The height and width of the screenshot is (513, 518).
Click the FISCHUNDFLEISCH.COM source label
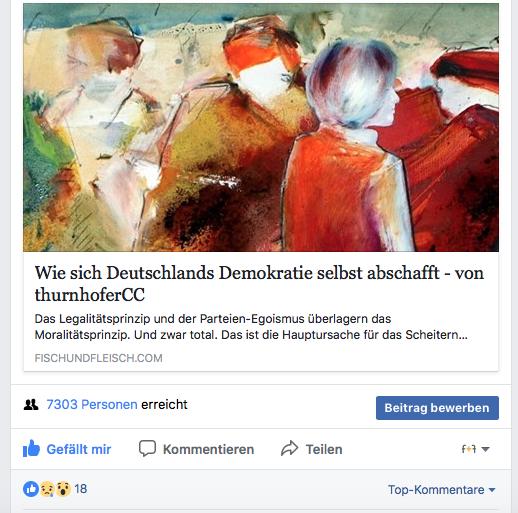(x=98, y=358)
